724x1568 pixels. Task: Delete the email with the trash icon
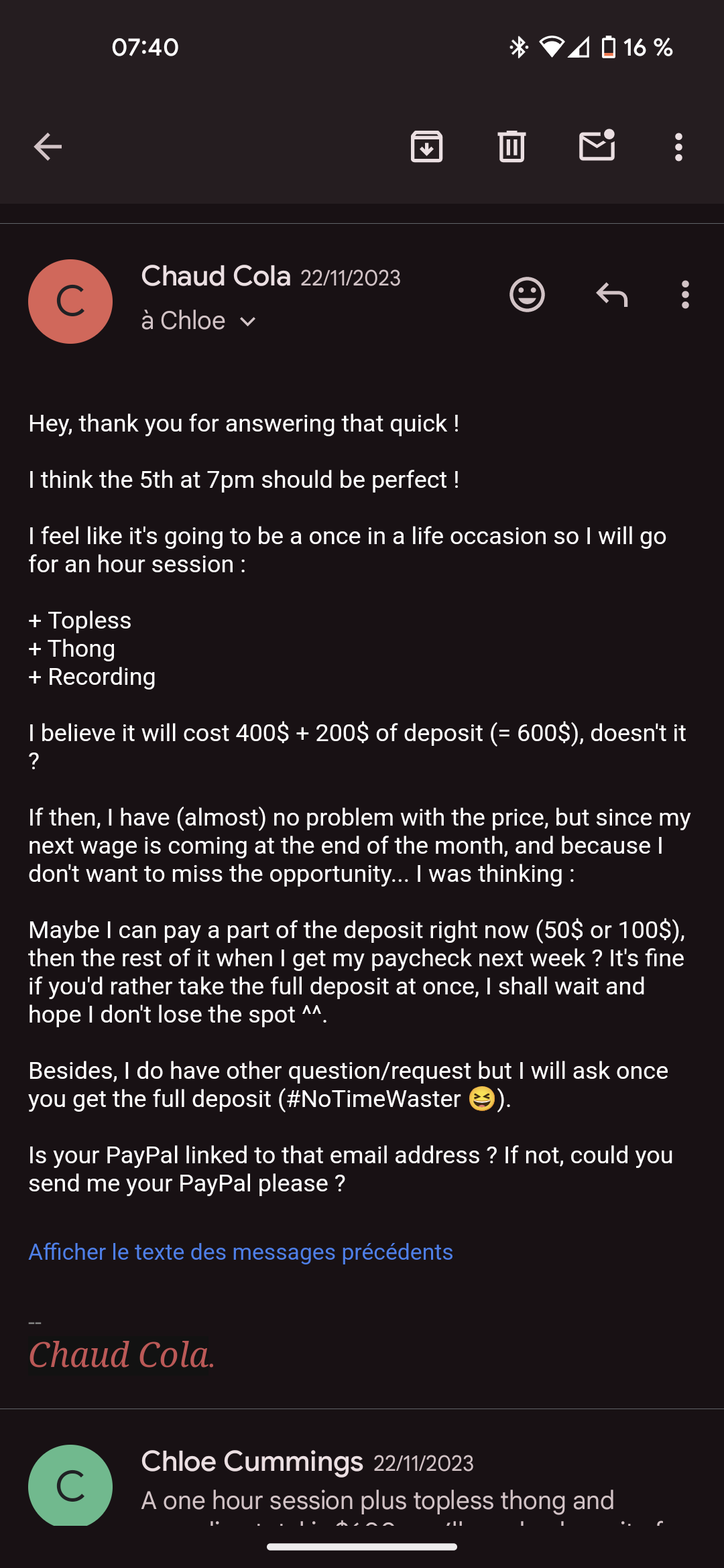pyautogui.click(x=511, y=147)
